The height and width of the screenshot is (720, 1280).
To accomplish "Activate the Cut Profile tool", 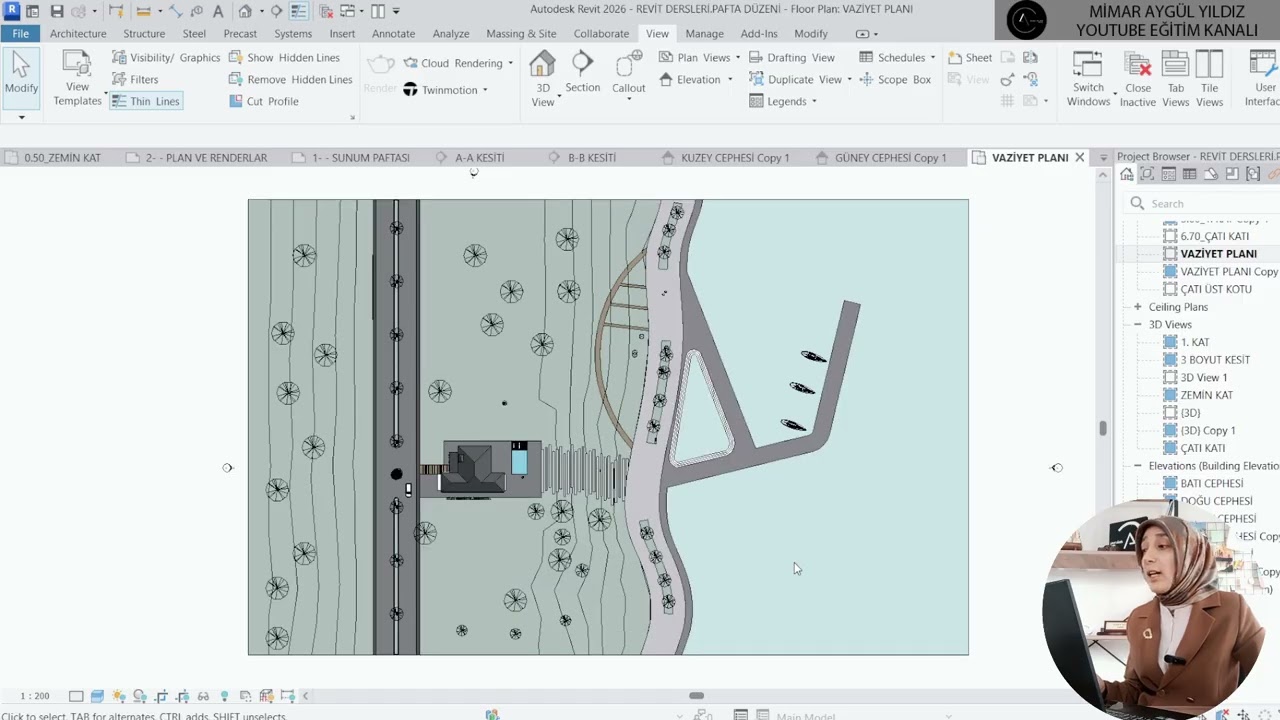I will 264,101.
